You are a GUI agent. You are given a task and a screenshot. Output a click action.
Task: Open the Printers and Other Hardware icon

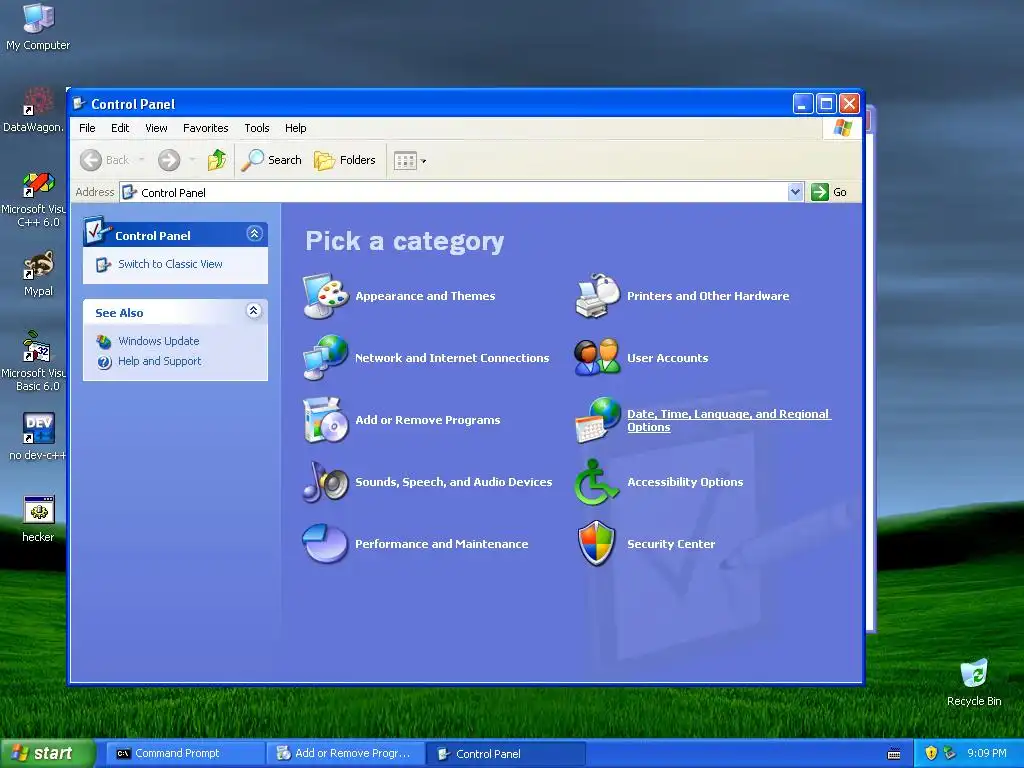pyautogui.click(x=598, y=296)
